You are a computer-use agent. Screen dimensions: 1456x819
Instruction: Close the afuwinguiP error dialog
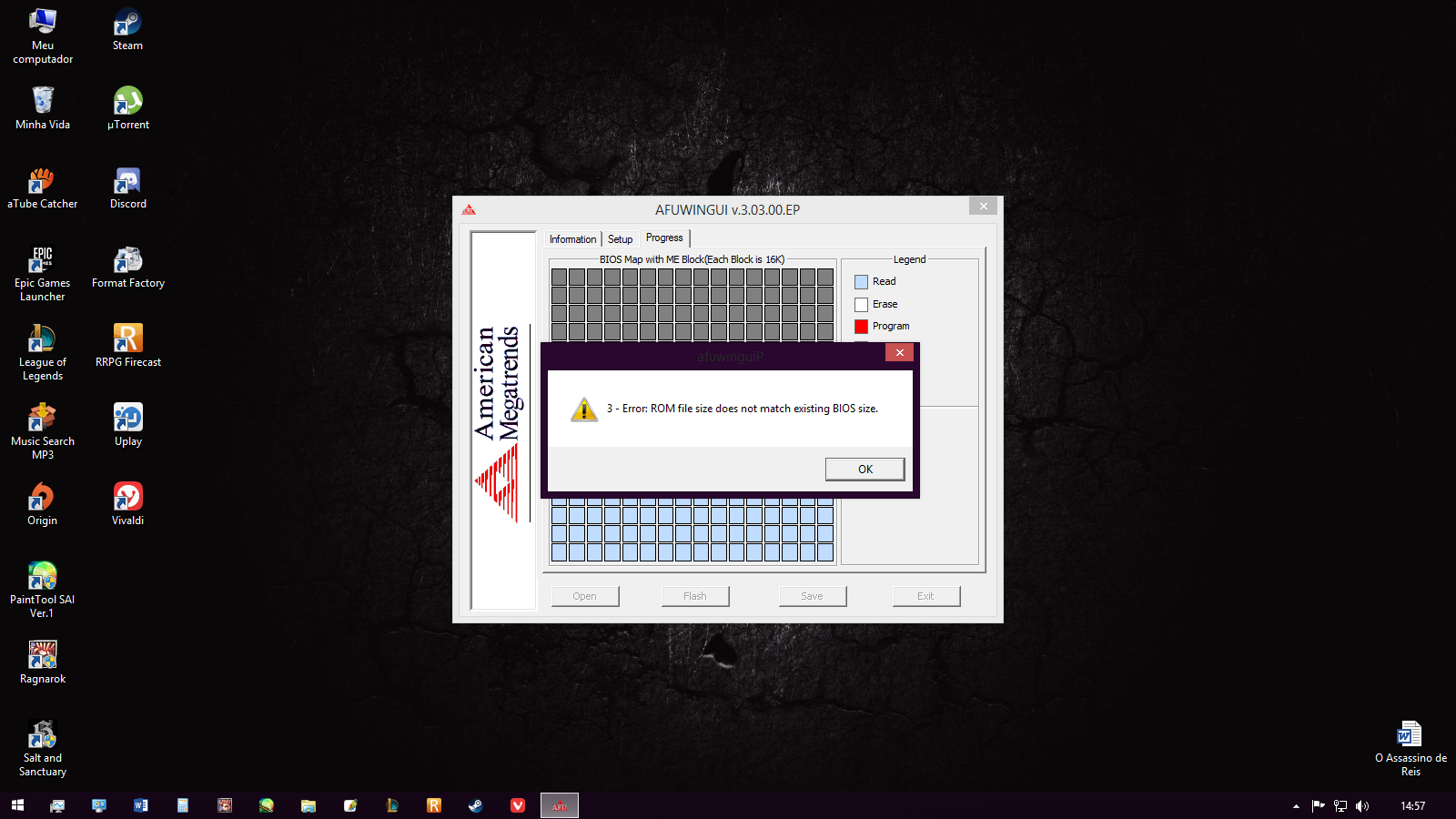899,352
